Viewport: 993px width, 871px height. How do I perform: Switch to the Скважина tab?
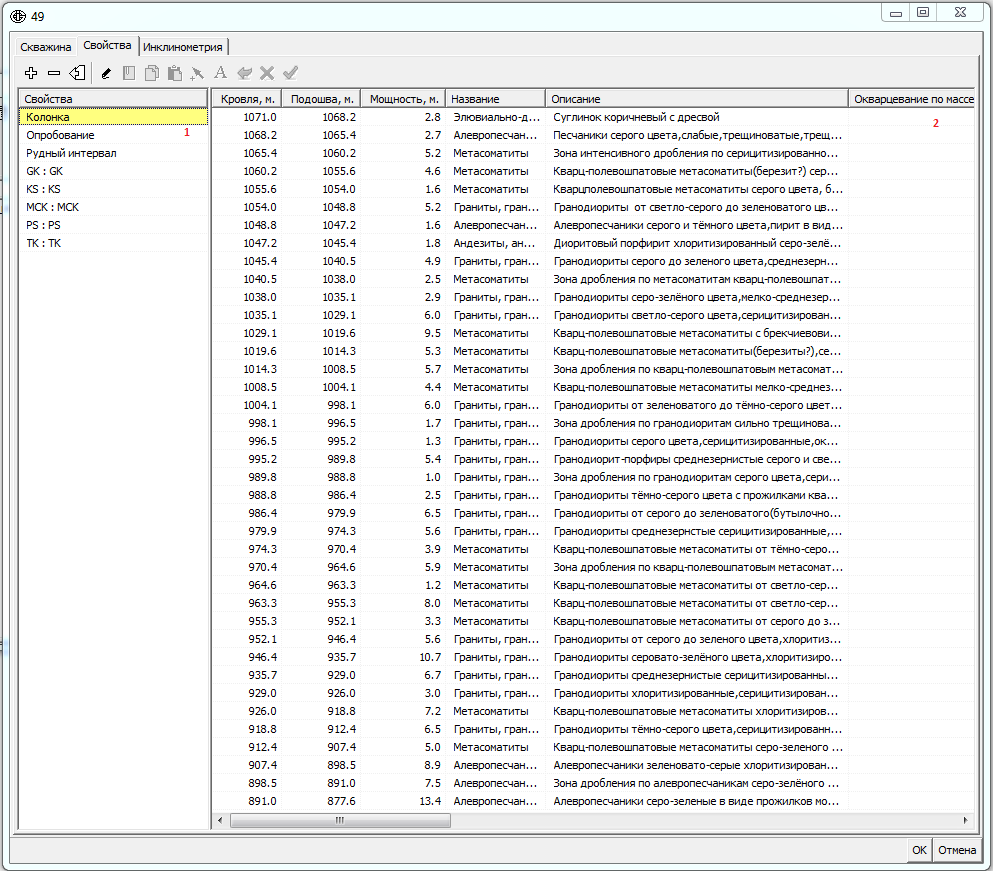(46, 47)
